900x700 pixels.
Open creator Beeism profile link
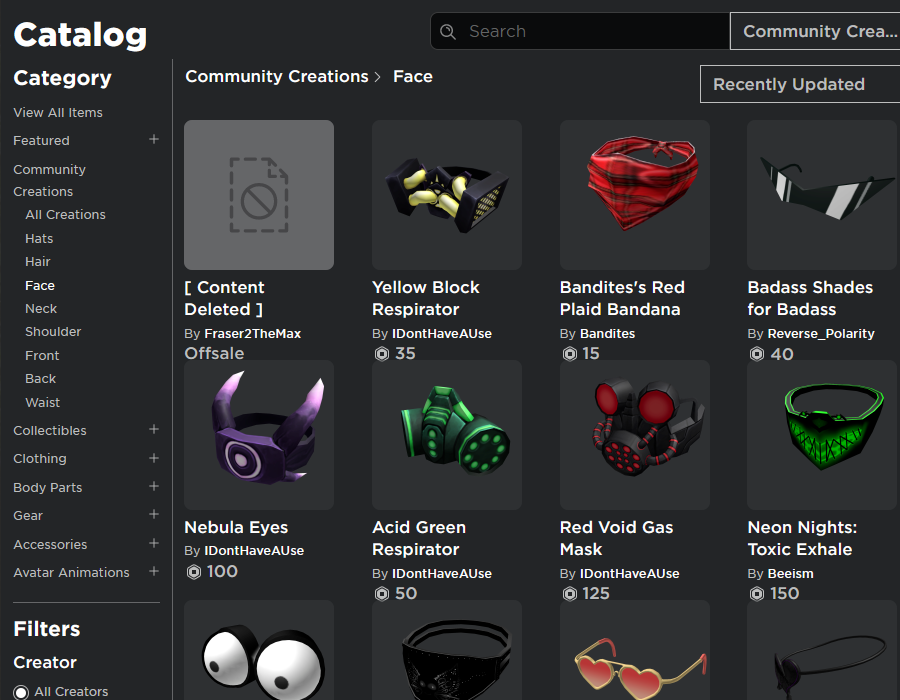pyautogui.click(x=790, y=573)
